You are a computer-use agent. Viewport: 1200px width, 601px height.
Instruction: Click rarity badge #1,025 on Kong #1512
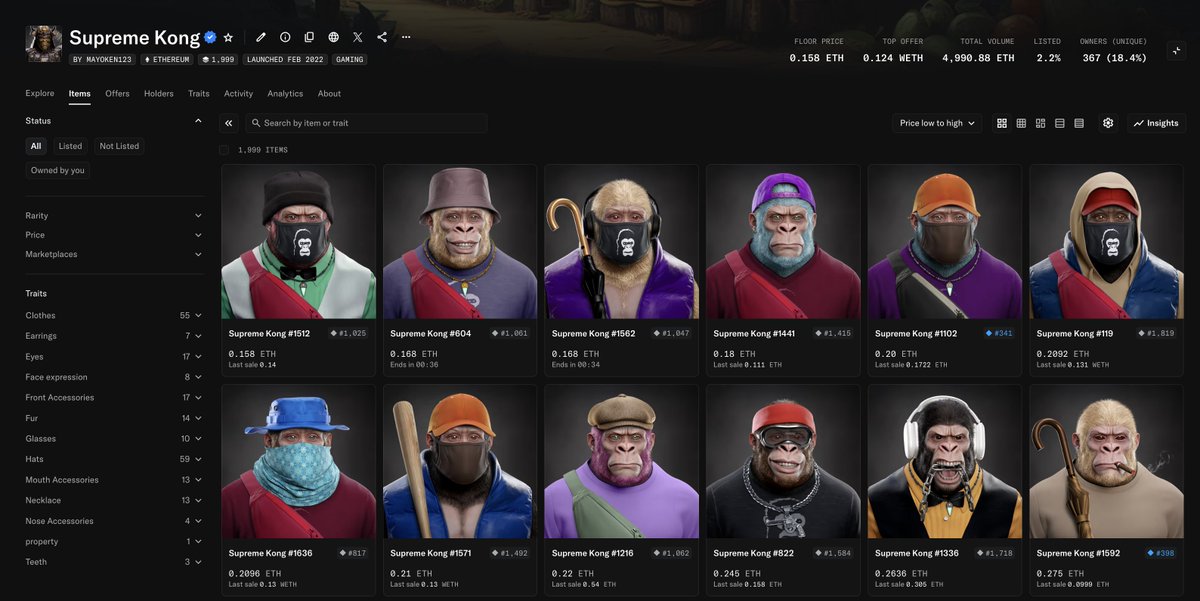click(x=348, y=333)
